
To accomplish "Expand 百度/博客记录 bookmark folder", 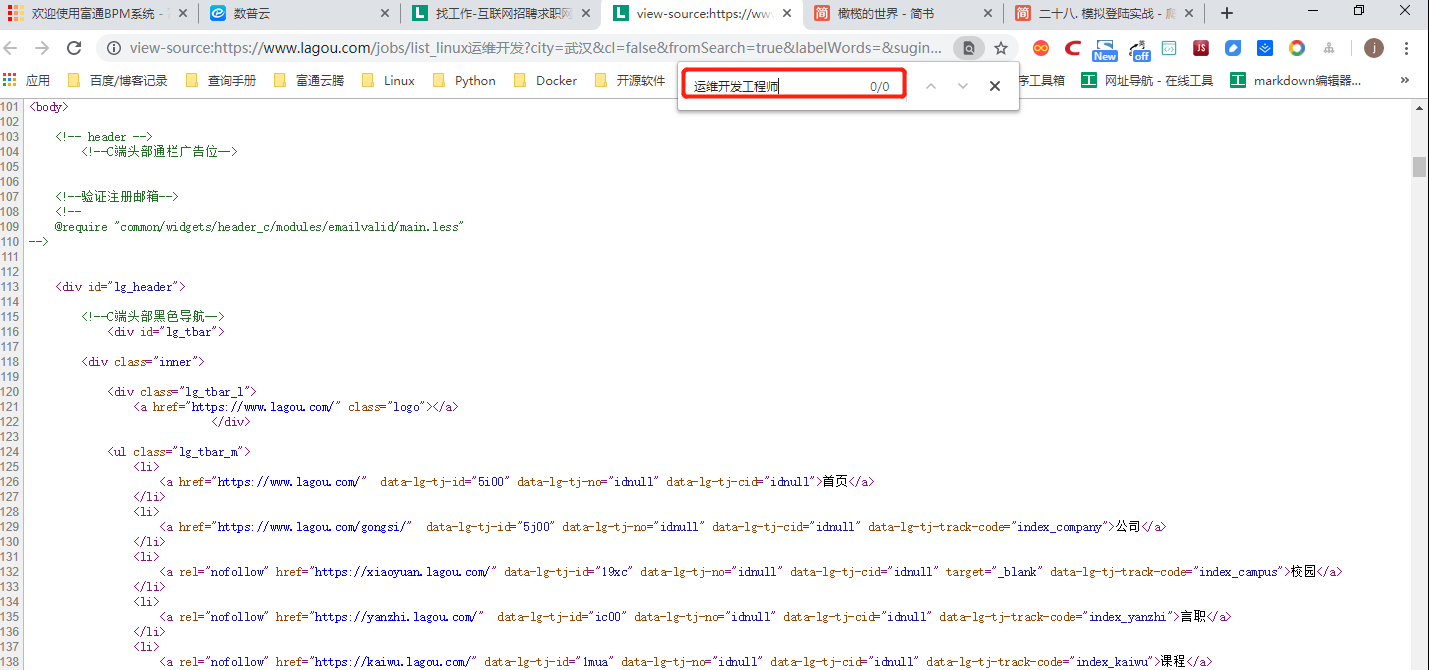I will click(x=117, y=80).
